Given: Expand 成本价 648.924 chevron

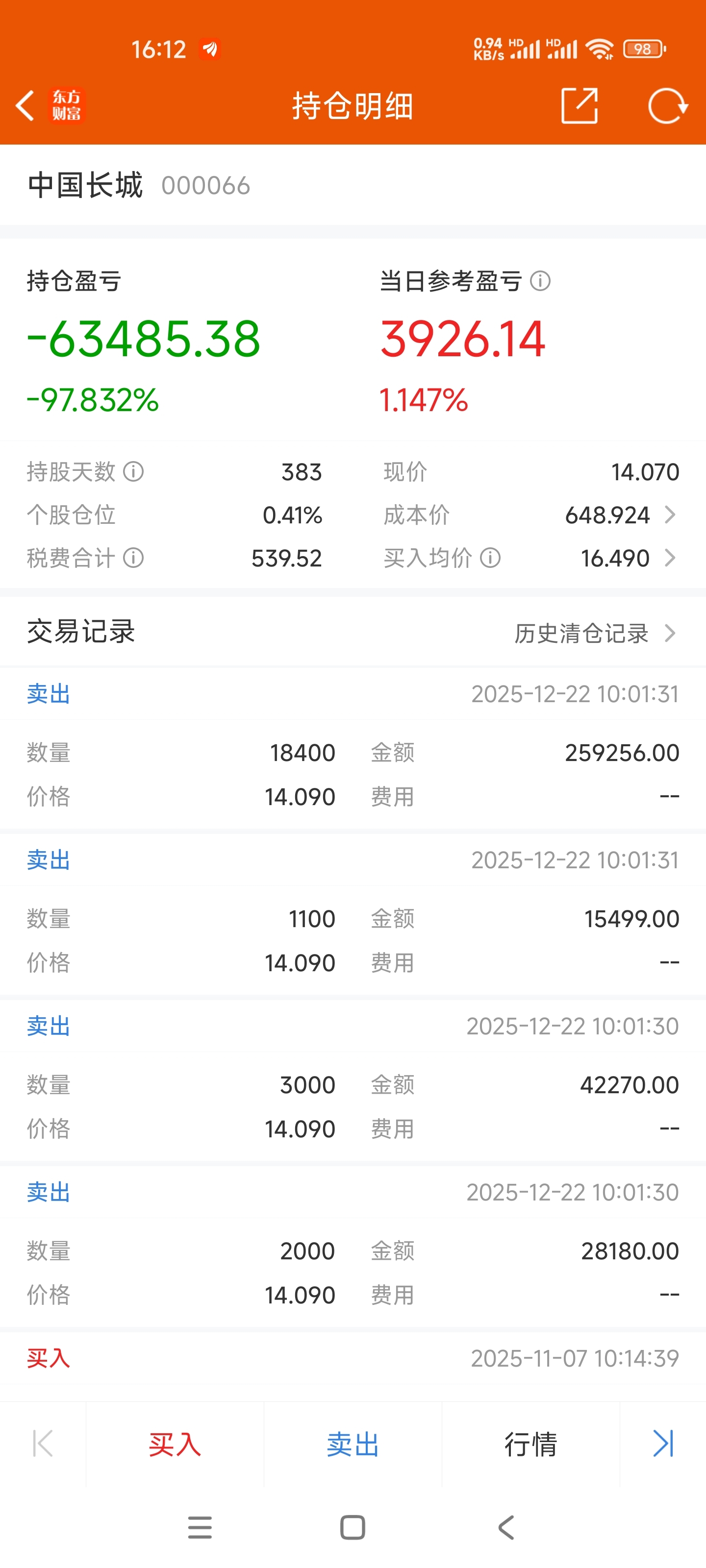Looking at the screenshot, I should coord(670,515).
